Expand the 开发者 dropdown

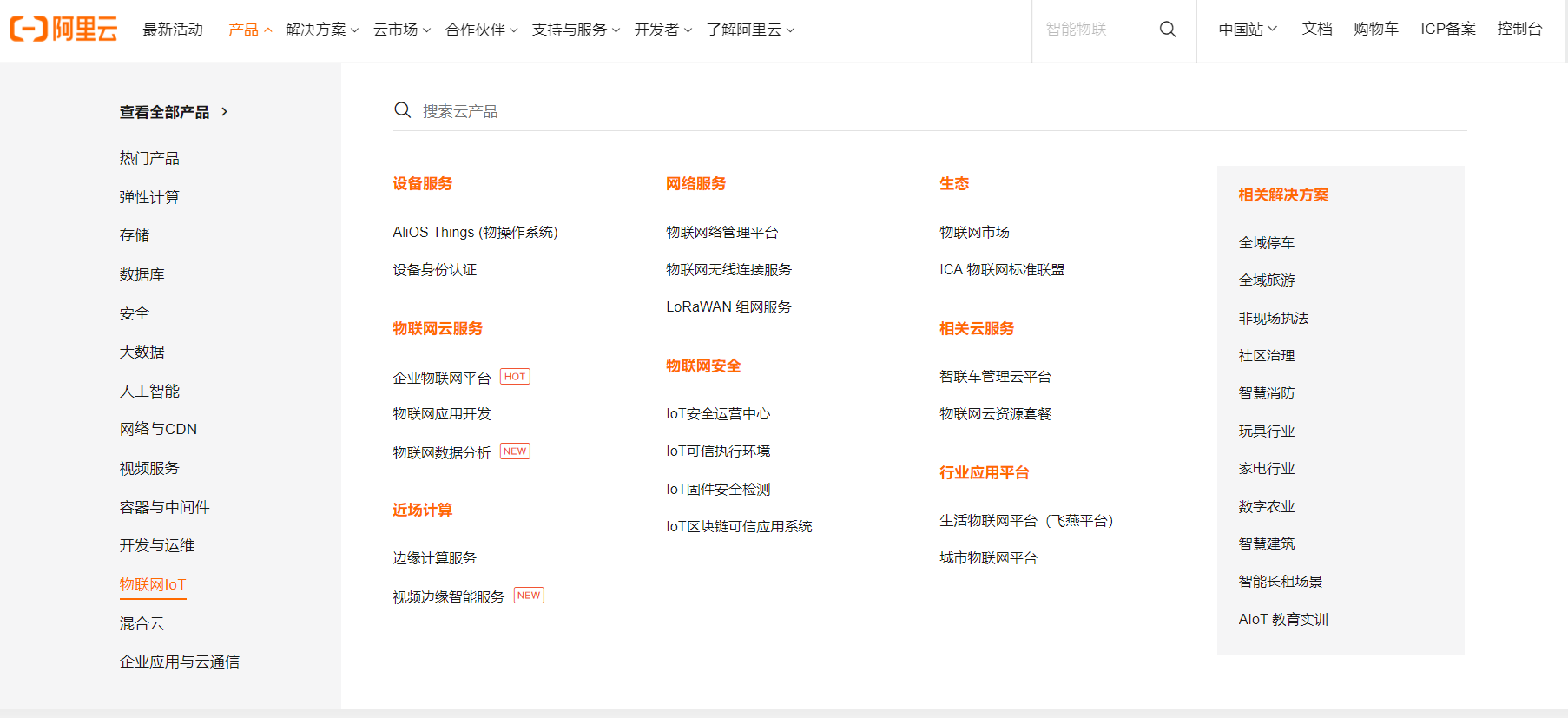[663, 30]
